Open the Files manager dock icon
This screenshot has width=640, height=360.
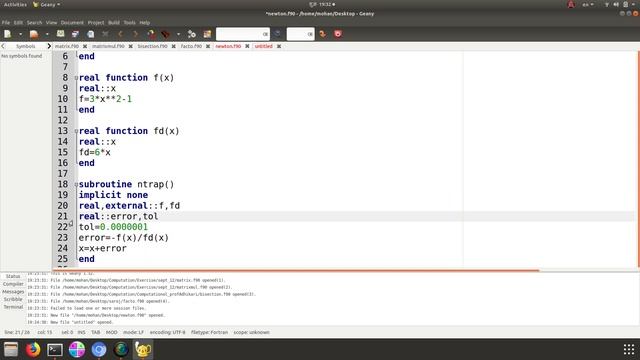pyautogui.click(x=11, y=349)
